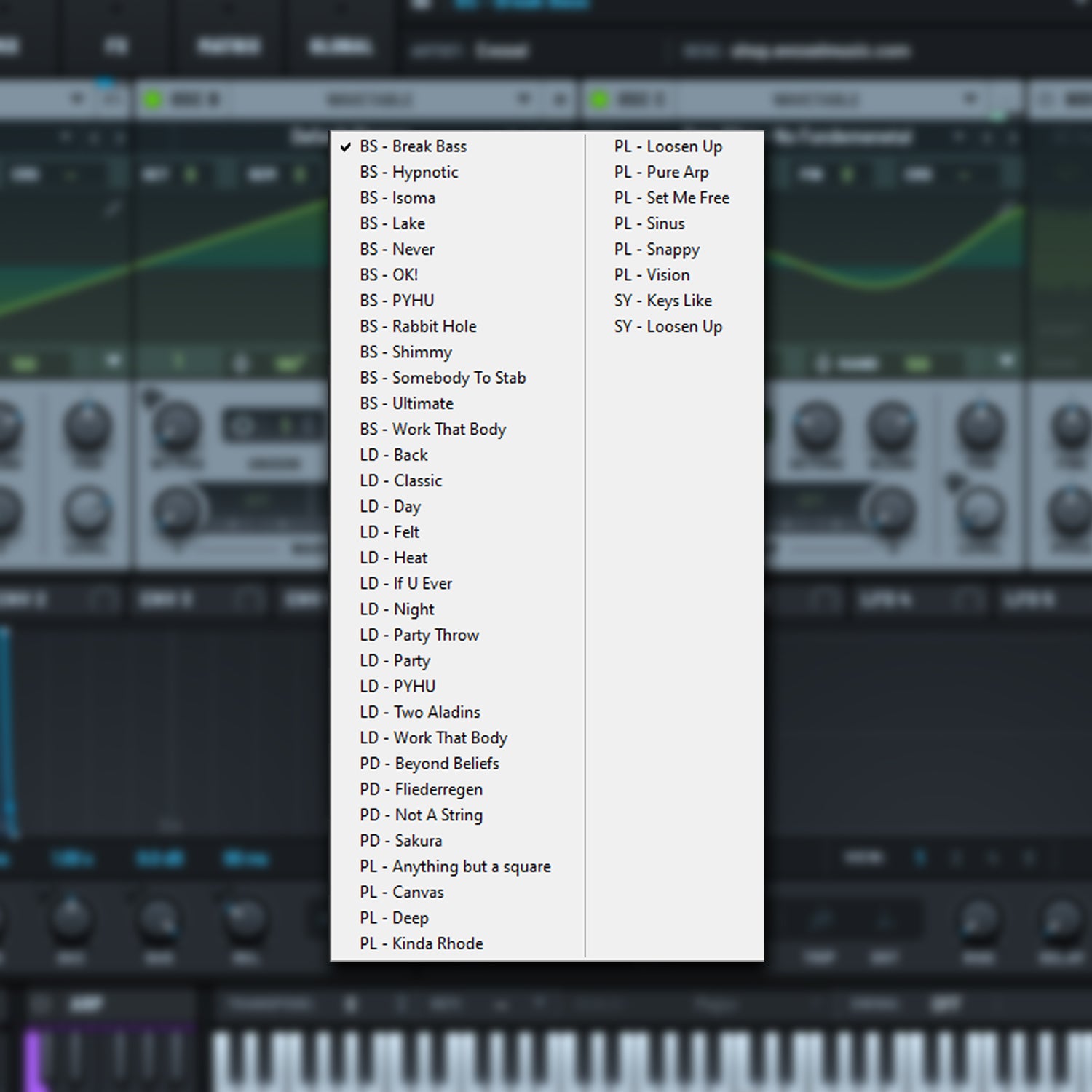Load the PL - Pure Arp preset

click(661, 173)
